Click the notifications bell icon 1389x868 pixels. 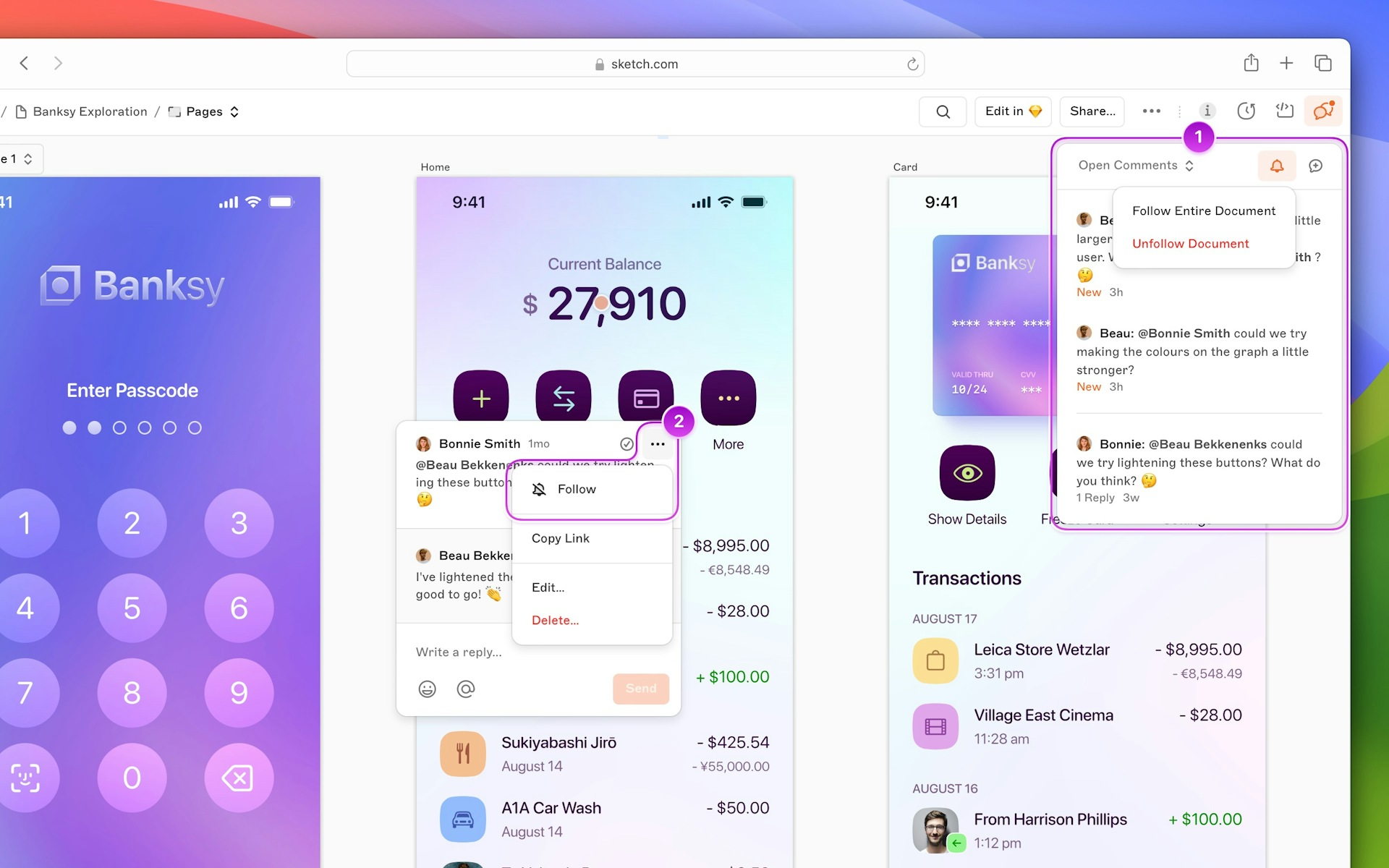(x=1277, y=164)
